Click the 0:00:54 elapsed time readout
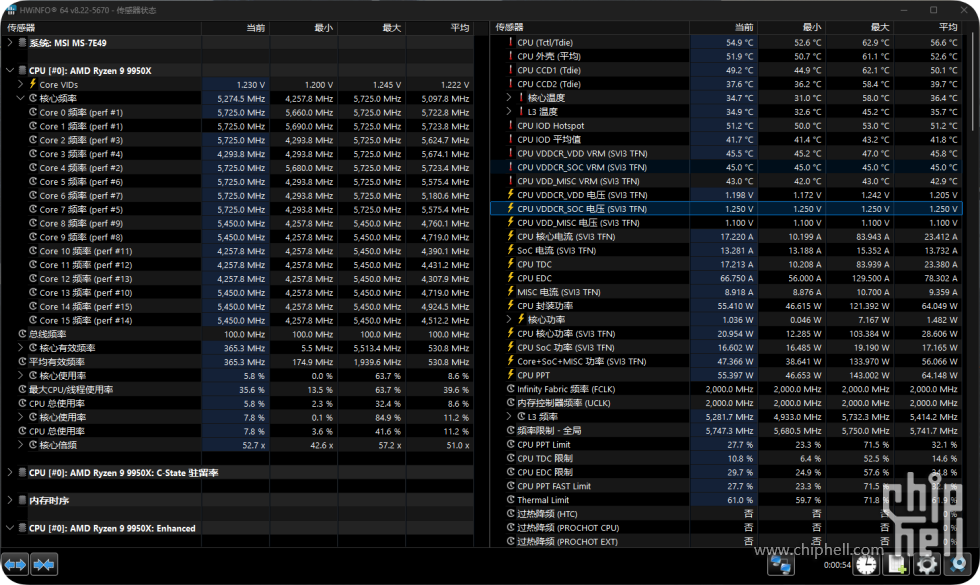 pyautogui.click(x=837, y=565)
